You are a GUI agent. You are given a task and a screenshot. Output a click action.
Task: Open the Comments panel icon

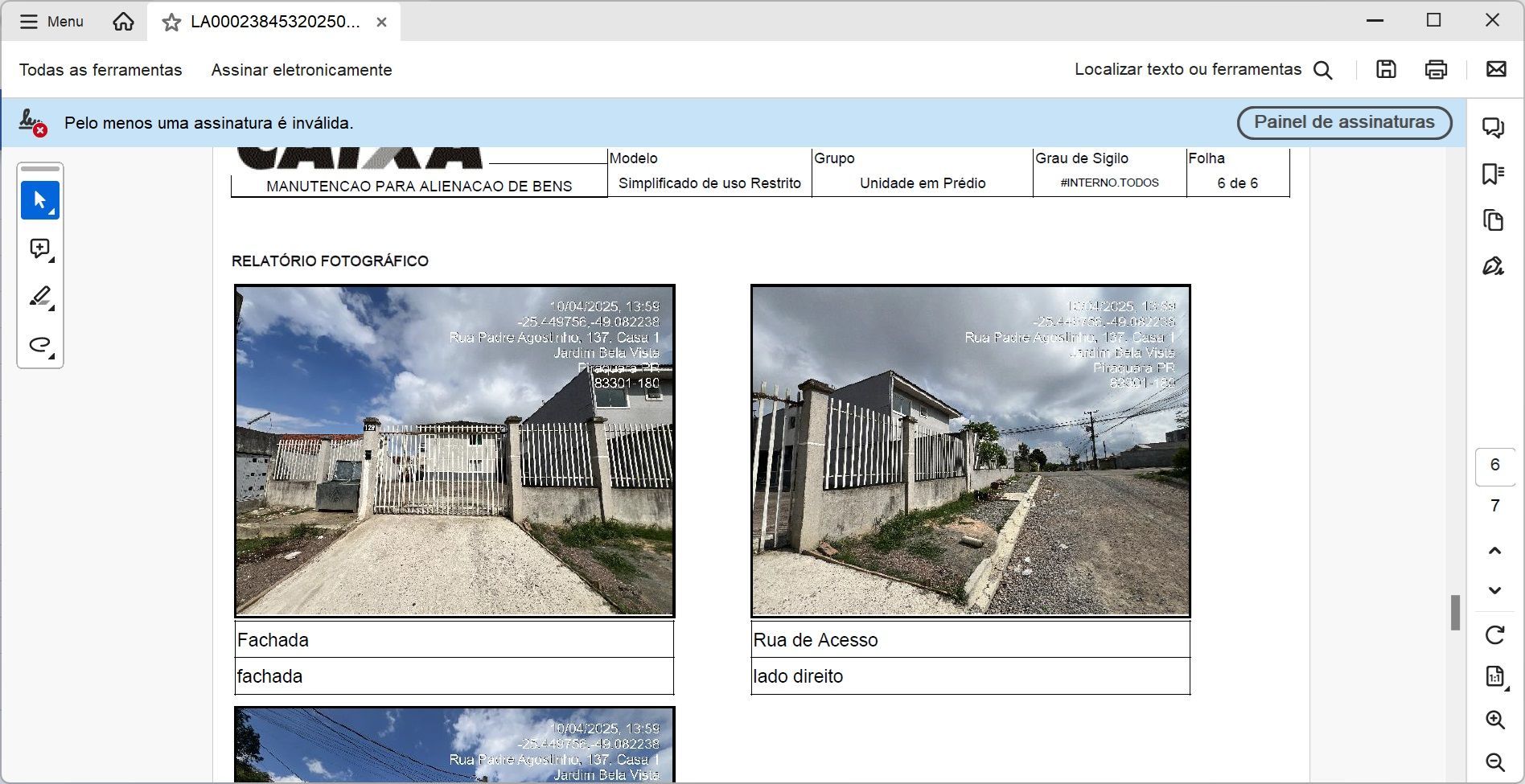pos(1494,128)
